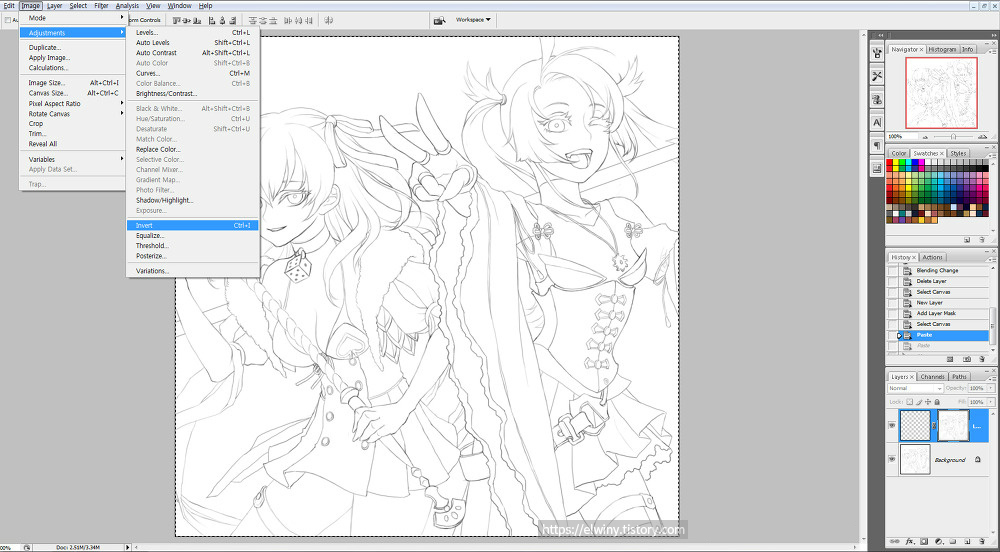This screenshot has height=552, width=1000.
Task: Click Lock all padlock icon in Layers panel
Action: tap(937, 402)
